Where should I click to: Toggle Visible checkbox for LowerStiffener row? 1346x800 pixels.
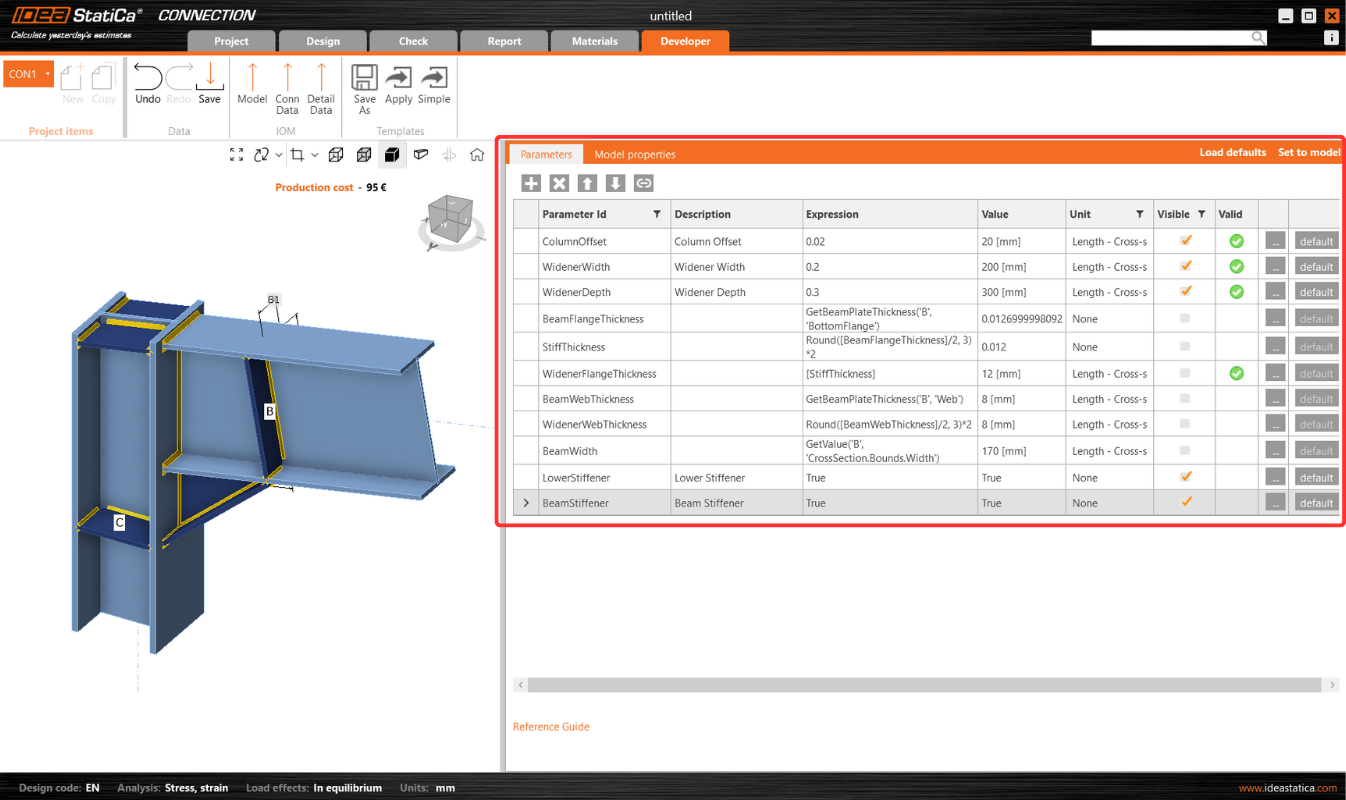pos(1186,477)
